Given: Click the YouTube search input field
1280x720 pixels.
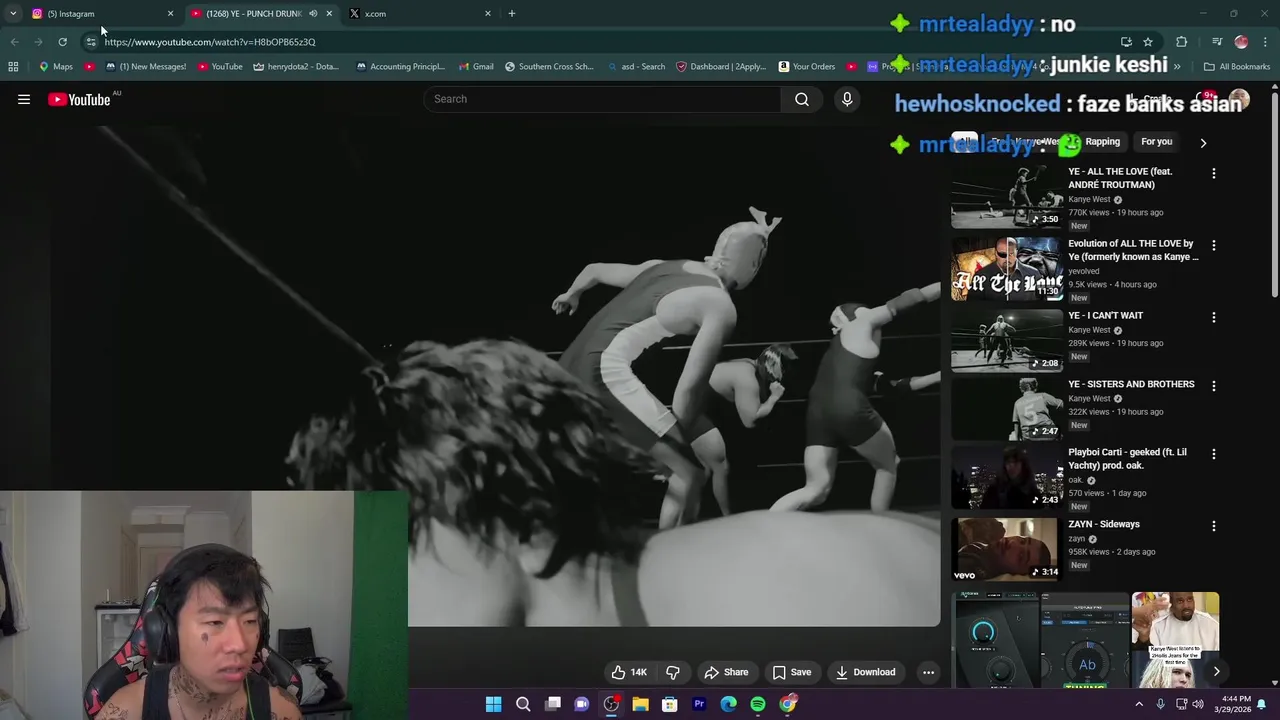Looking at the screenshot, I should 603,99.
